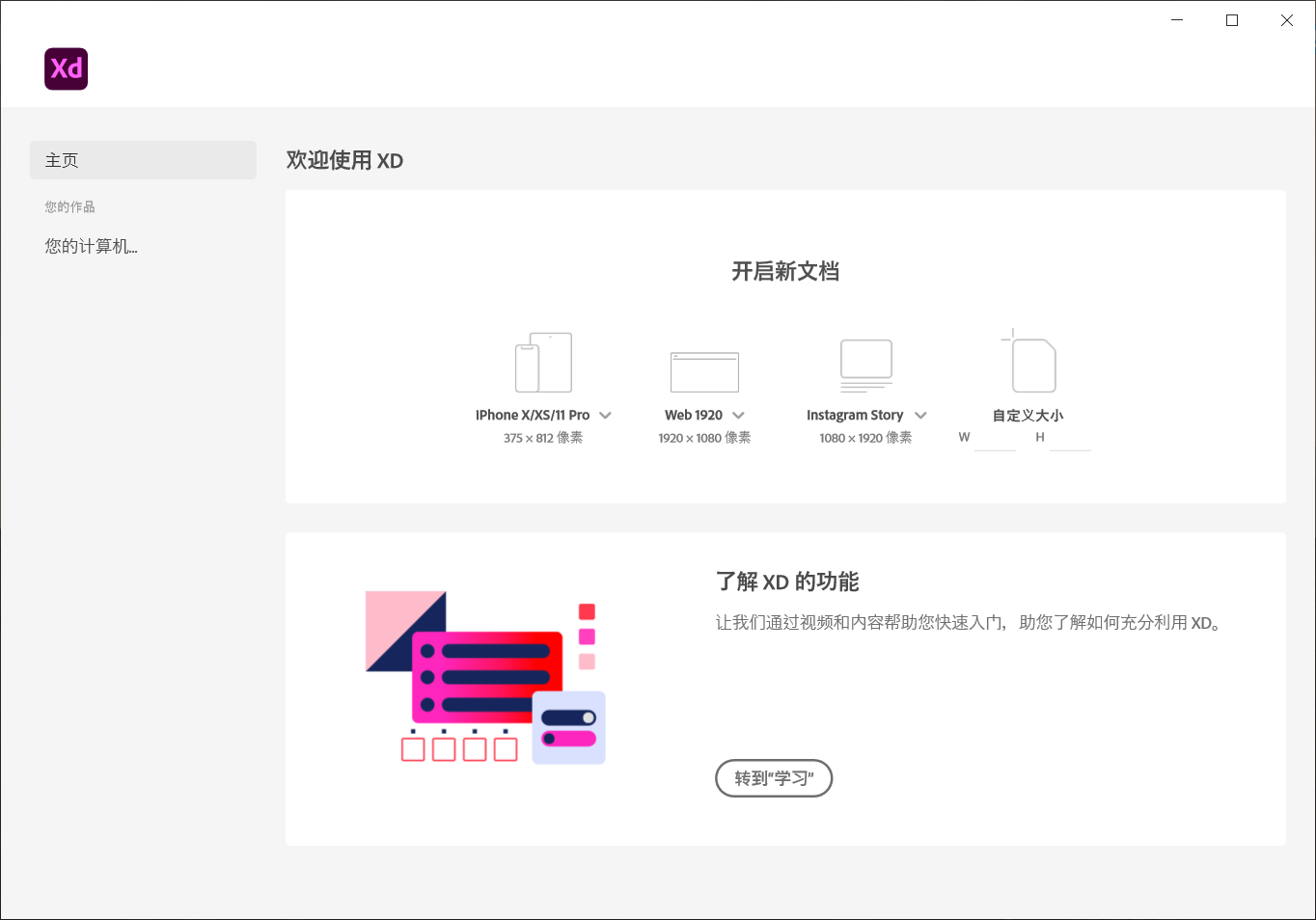Select the iPhone X/XS/11 Pro device icon
1316x920 pixels.
pos(543,363)
